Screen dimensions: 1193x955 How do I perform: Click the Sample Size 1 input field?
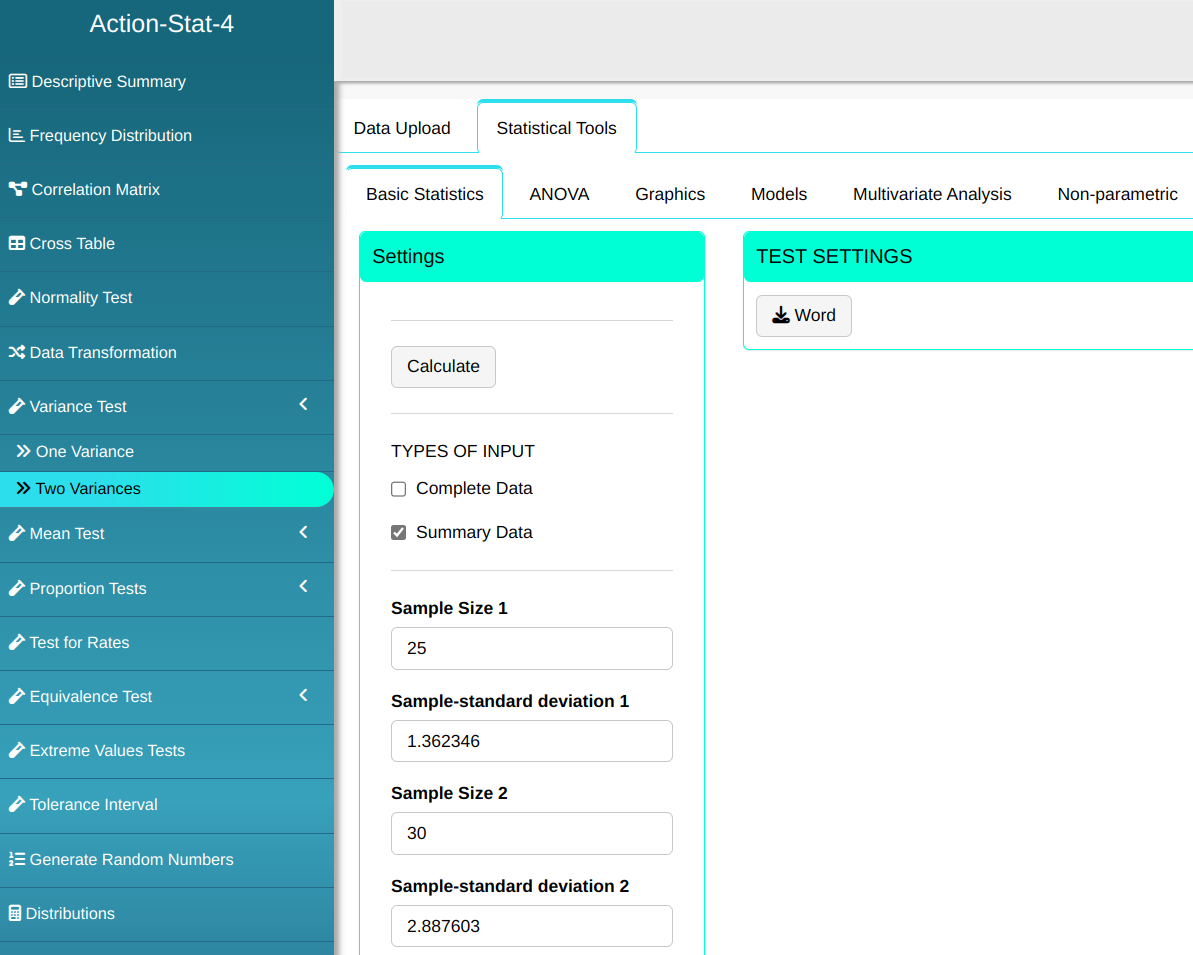531,648
